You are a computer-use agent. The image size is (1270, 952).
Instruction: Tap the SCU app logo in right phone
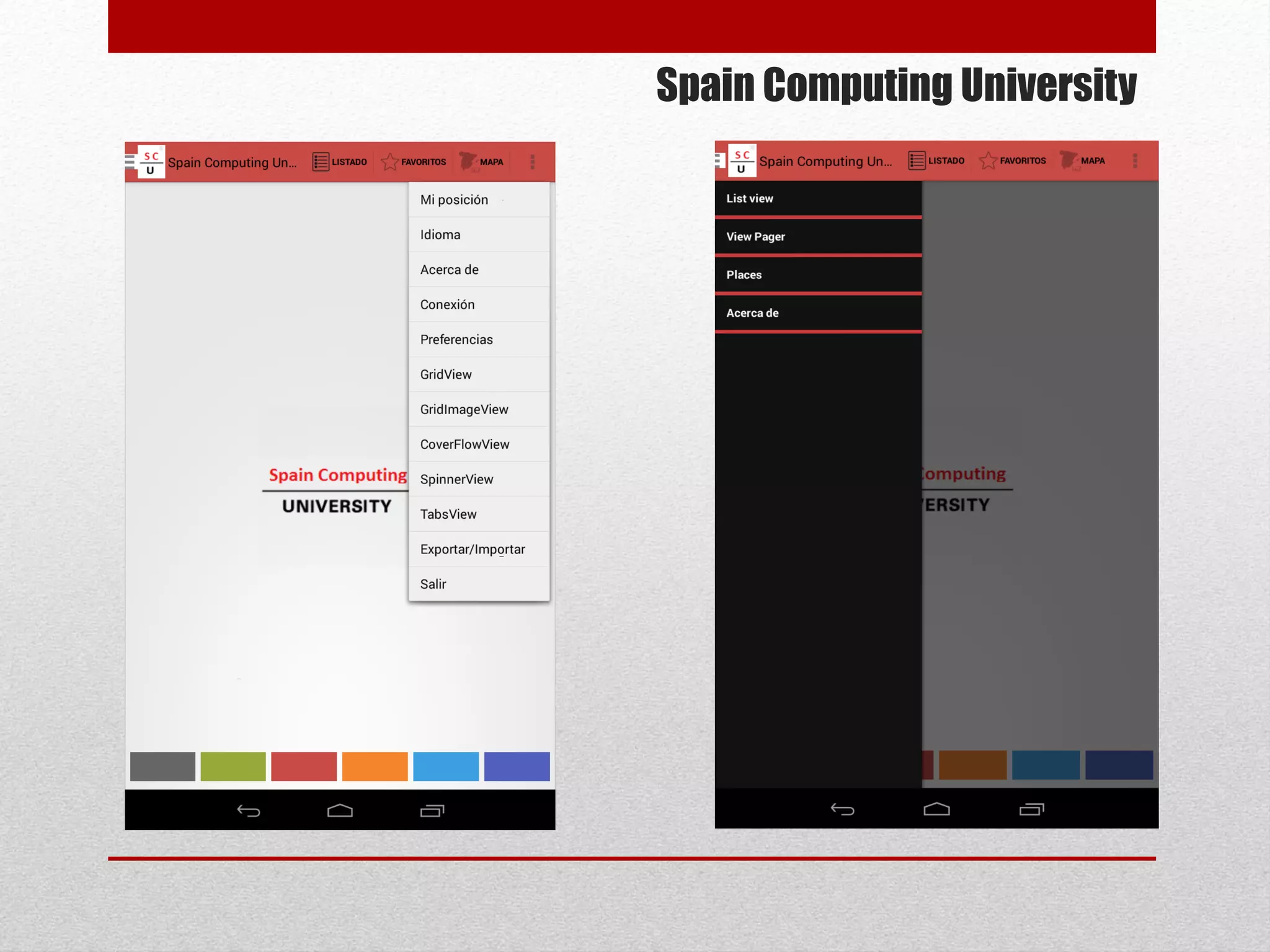tap(742, 161)
